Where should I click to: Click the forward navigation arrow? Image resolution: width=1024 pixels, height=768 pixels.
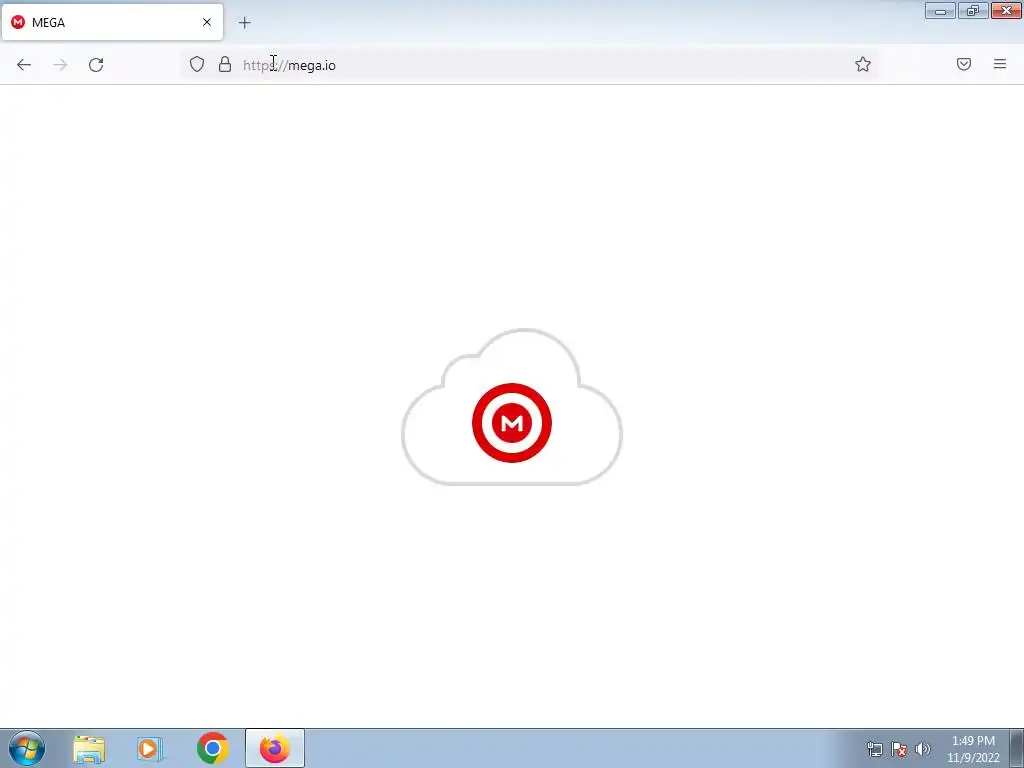click(60, 65)
